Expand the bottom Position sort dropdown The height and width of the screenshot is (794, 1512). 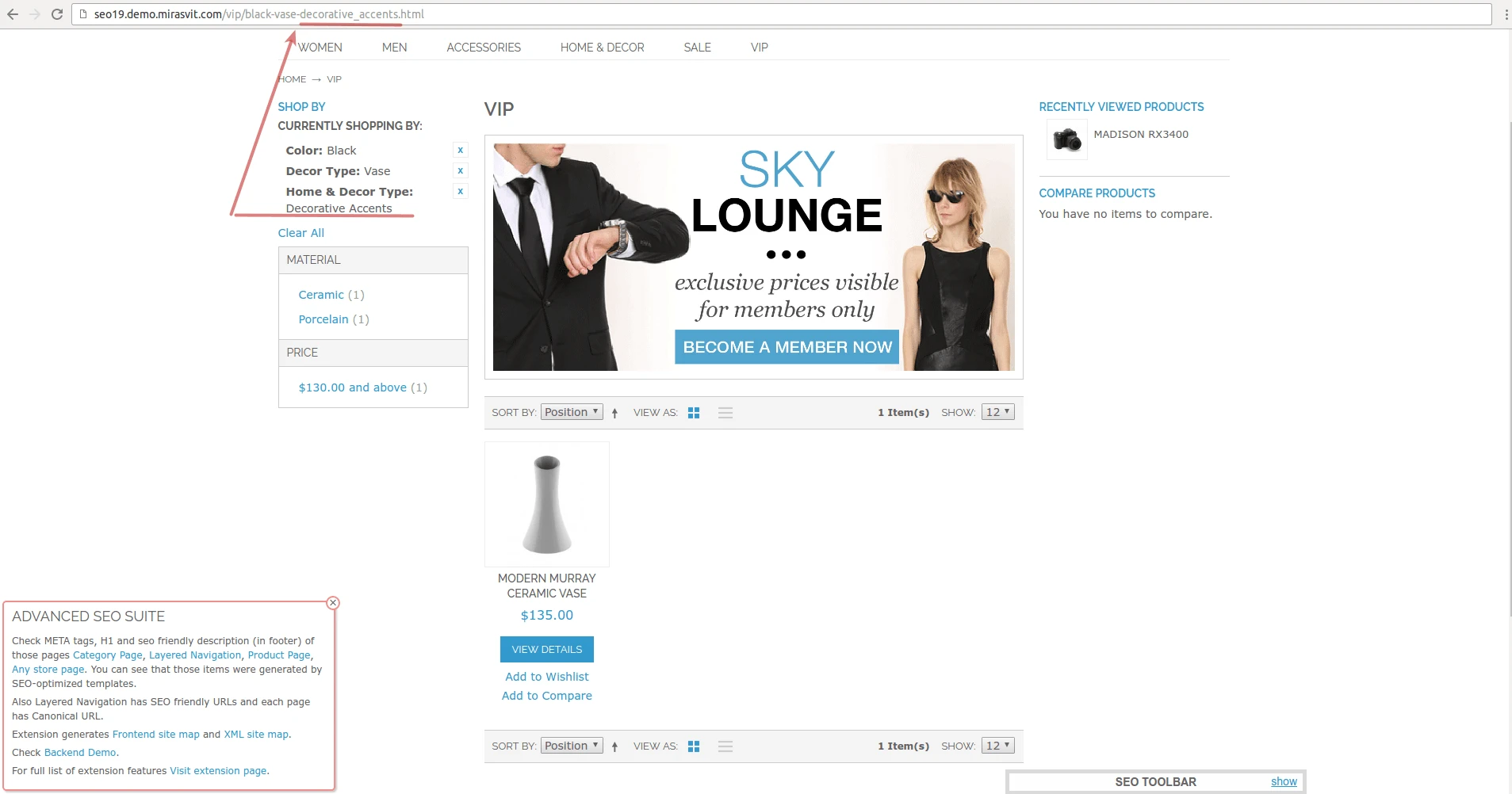click(x=571, y=745)
